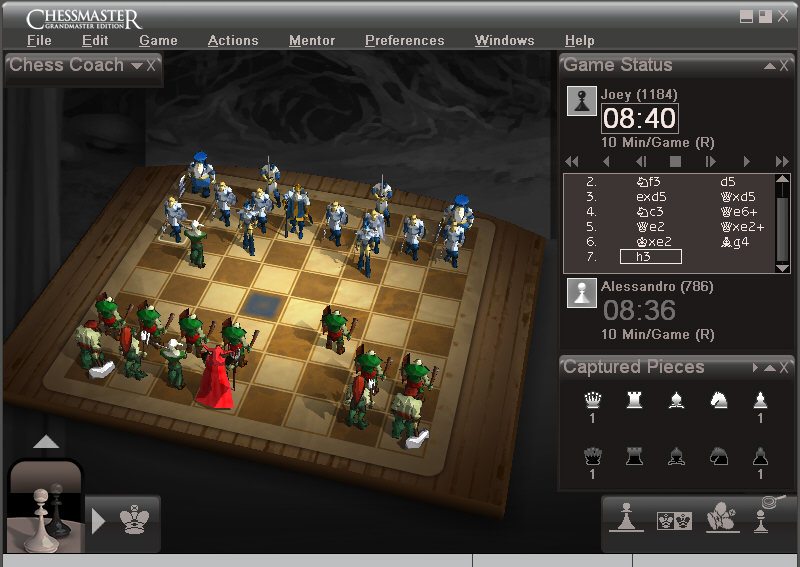800x567 pixels.
Task: Click the captured white rook icon
Action: [x=634, y=400]
